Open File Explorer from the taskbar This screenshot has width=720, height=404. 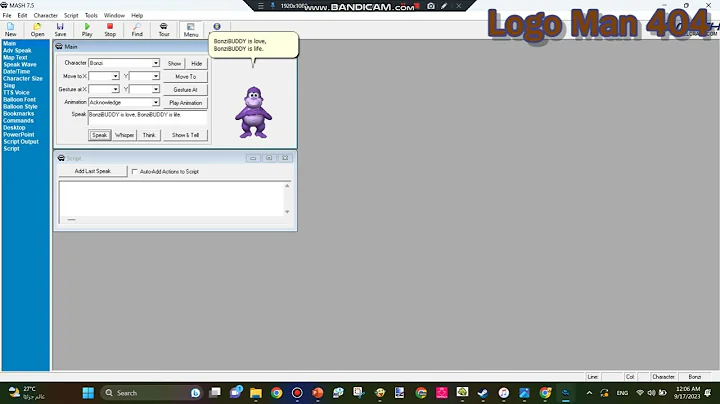tap(256, 393)
